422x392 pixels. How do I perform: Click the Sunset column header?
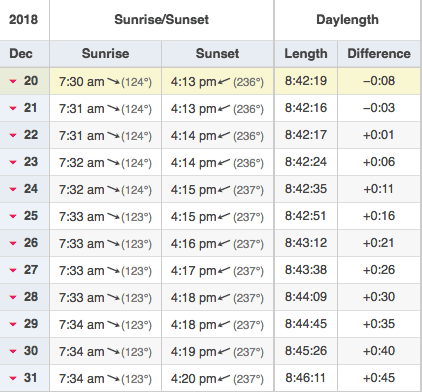[x=217, y=54]
